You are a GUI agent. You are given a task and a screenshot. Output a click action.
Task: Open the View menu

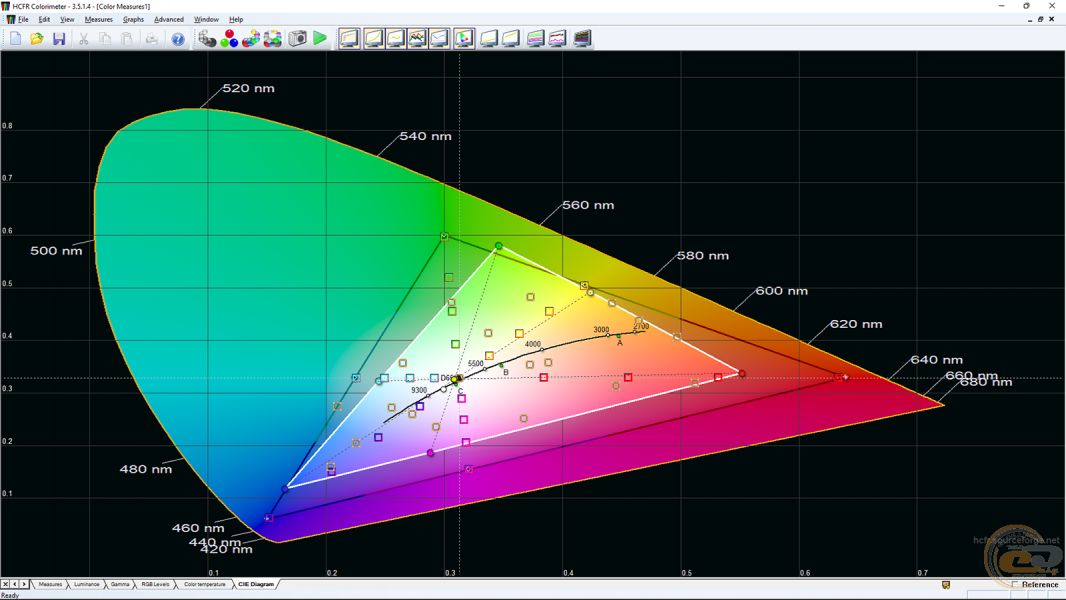click(67, 20)
